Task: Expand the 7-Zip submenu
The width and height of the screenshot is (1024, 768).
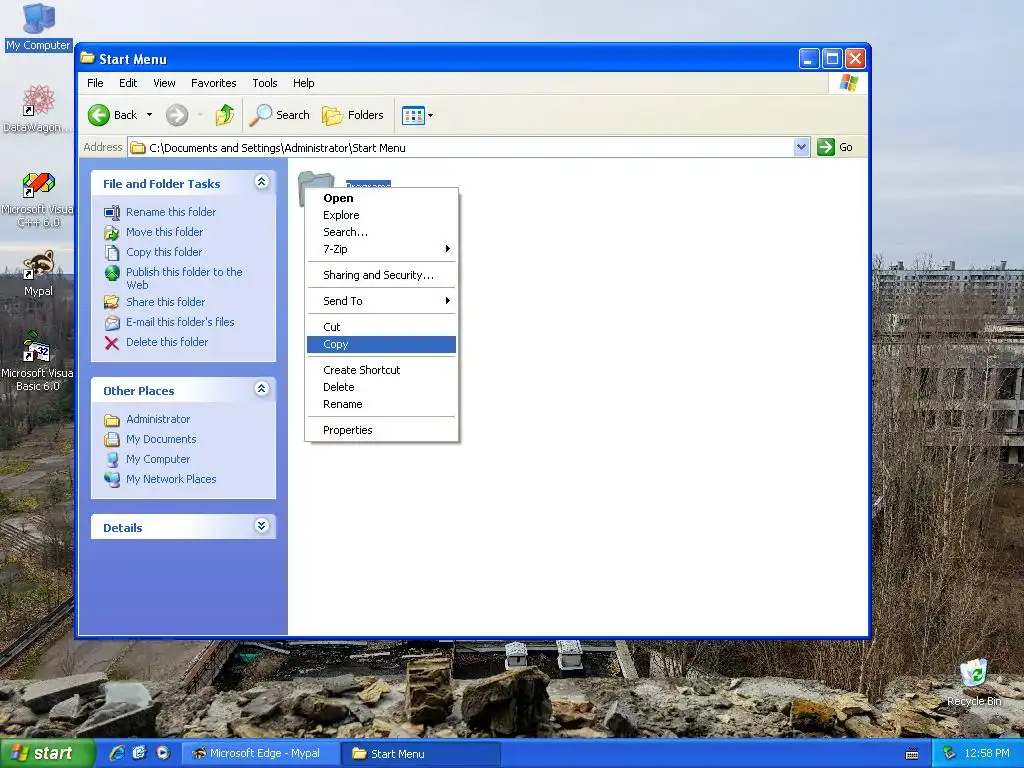Action: [381, 249]
